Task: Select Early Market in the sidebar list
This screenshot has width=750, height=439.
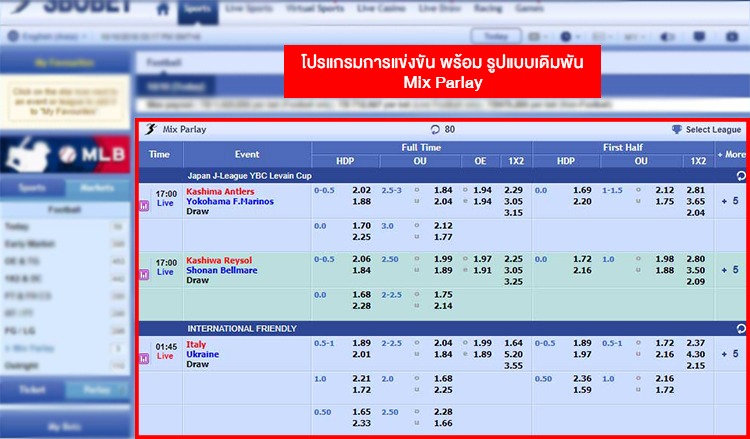Action: pyautogui.click(x=30, y=244)
